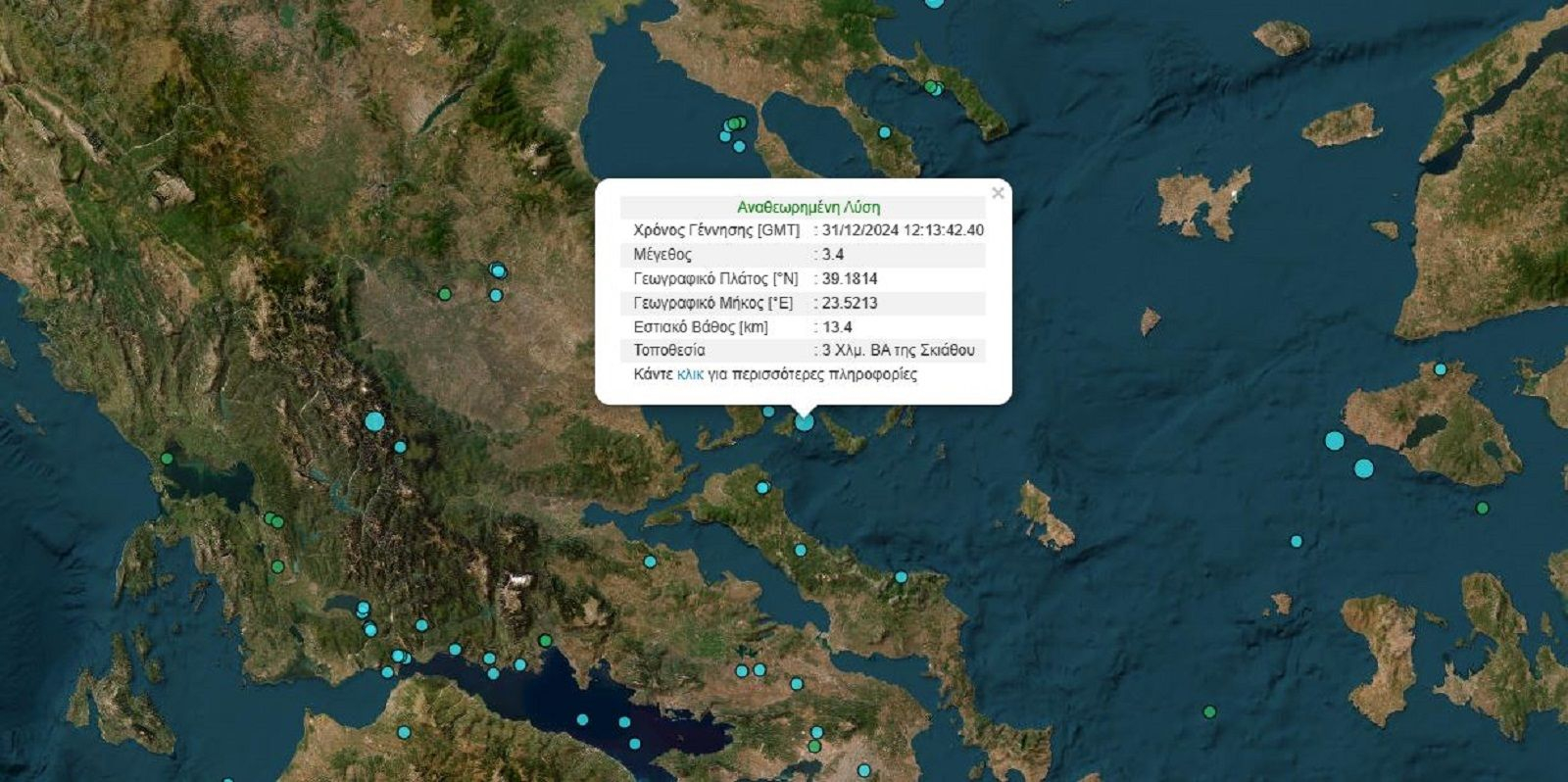Viewport: 1568px width, 782px height.
Task: Click the green marker southeast of Lesbos
Action: pyautogui.click(x=1482, y=508)
